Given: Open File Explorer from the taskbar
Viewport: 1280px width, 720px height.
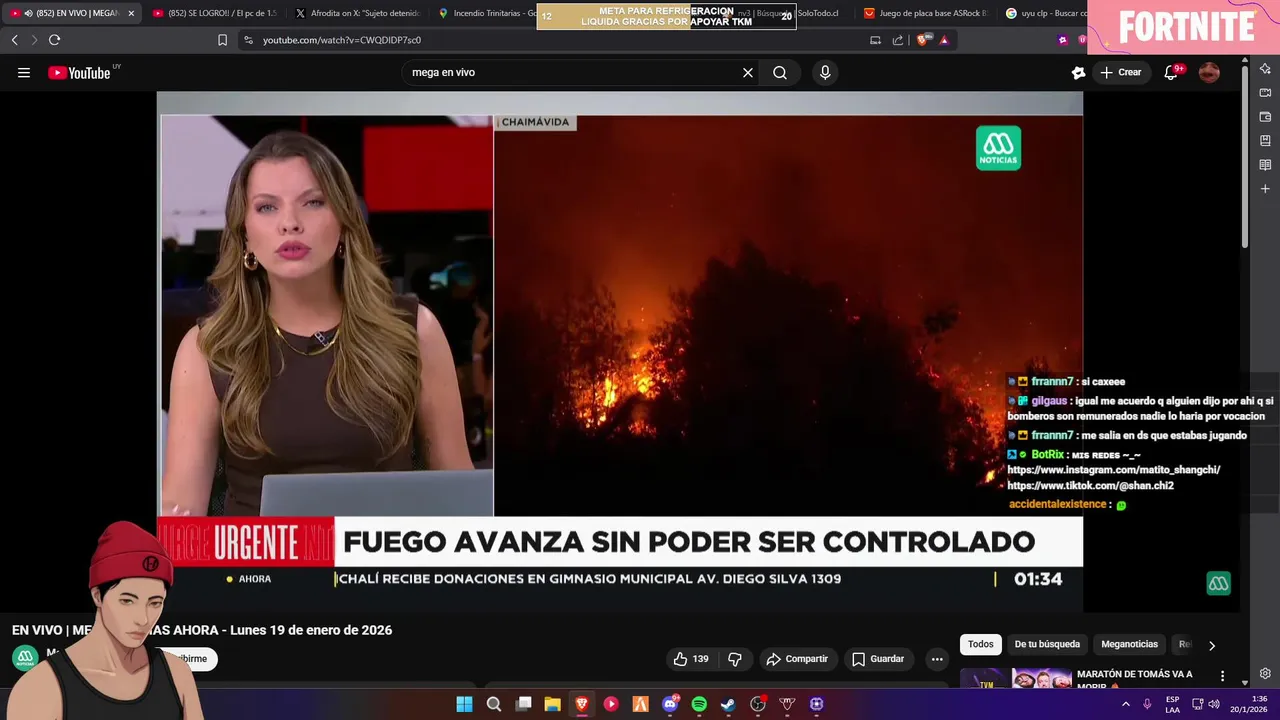Looking at the screenshot, I should pyautogui.click(x=552, y=704).
